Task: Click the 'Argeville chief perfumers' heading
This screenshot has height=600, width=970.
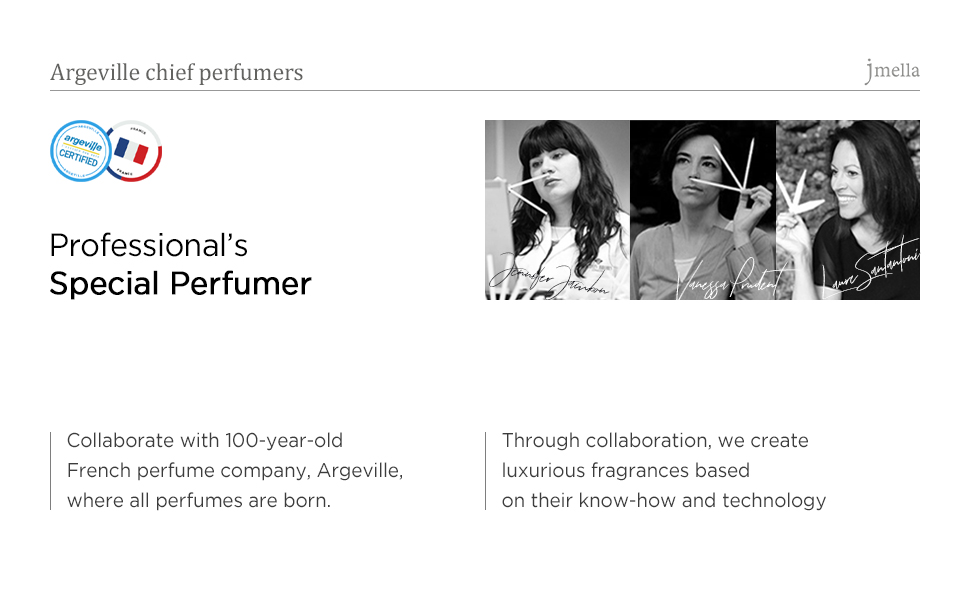Action: [176, 73]
